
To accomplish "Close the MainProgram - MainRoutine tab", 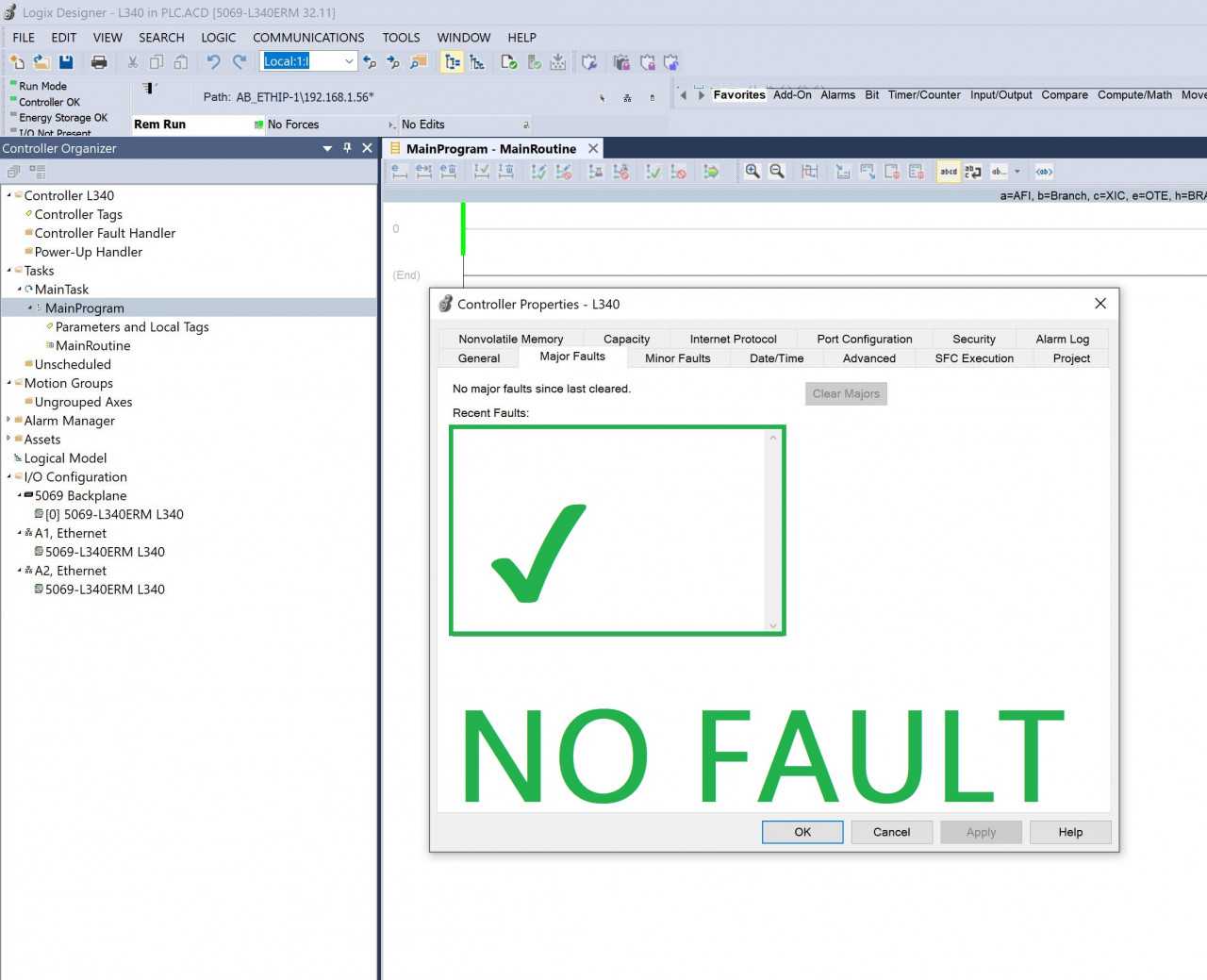I will click(593, 149).
